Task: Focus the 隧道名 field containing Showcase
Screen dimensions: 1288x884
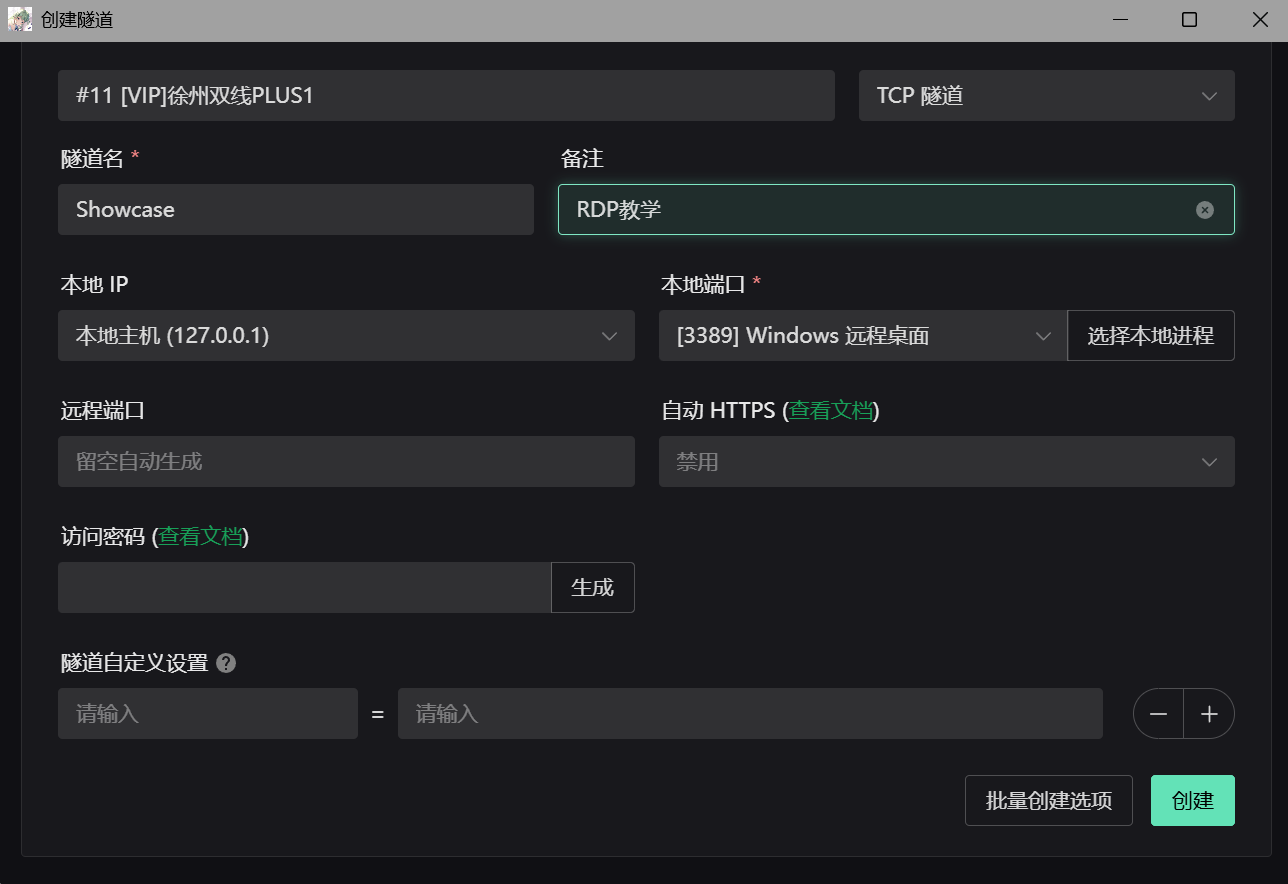Action: (x=295, y=210)
